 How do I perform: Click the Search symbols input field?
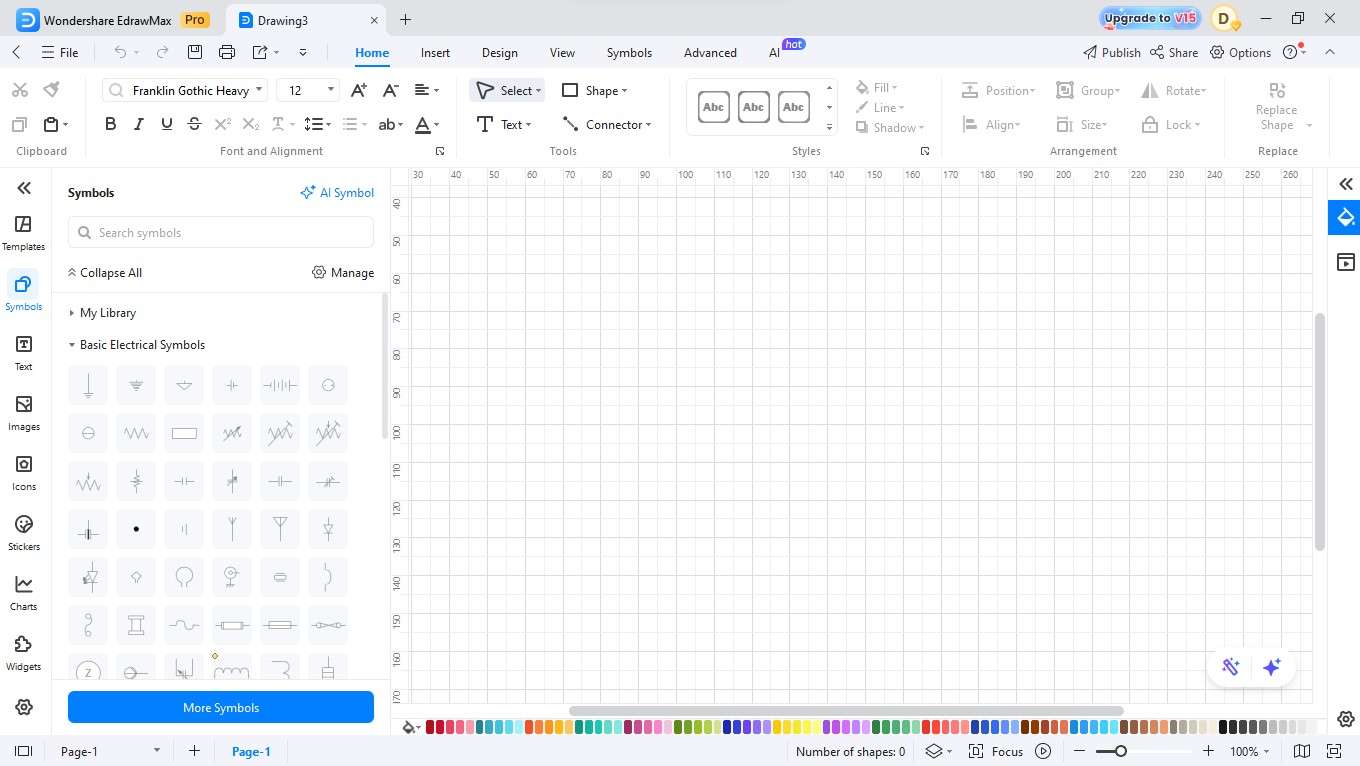(x=221, y=232)
